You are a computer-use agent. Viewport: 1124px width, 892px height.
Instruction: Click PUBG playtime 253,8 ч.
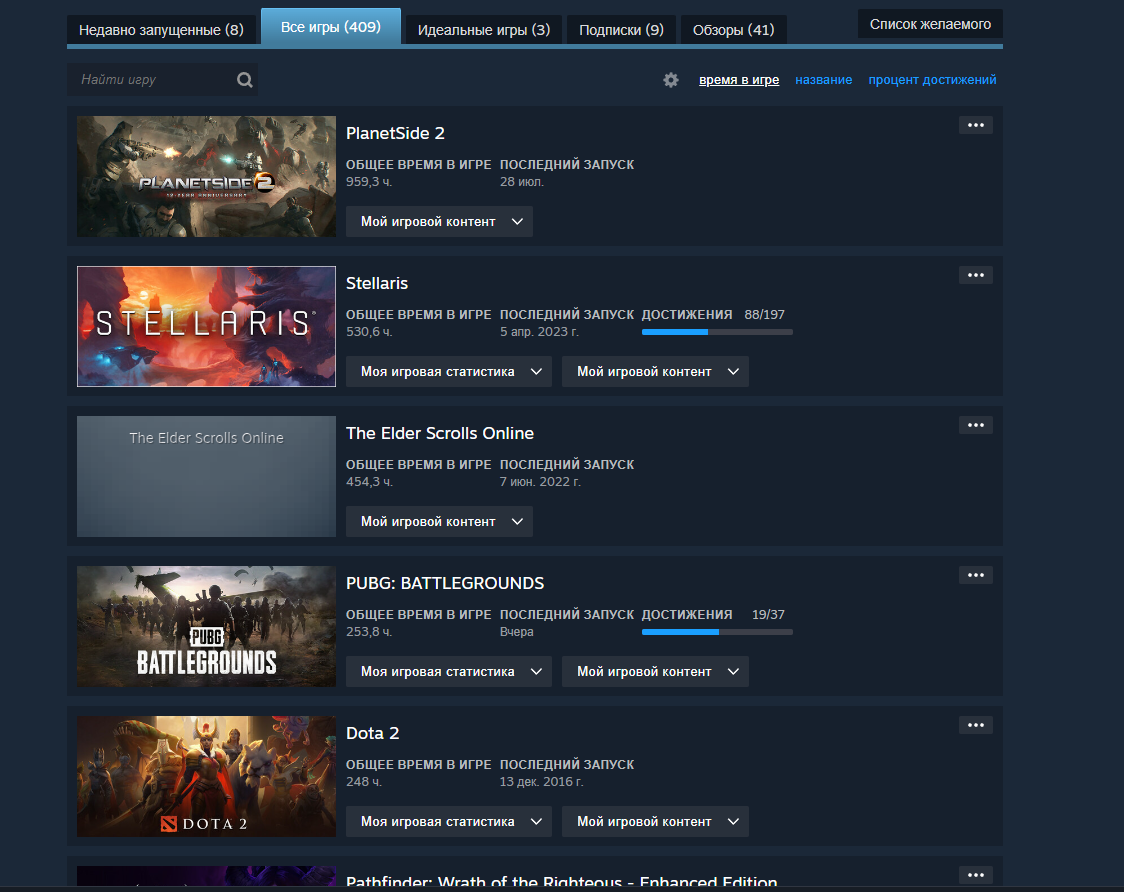coord(368,632)
